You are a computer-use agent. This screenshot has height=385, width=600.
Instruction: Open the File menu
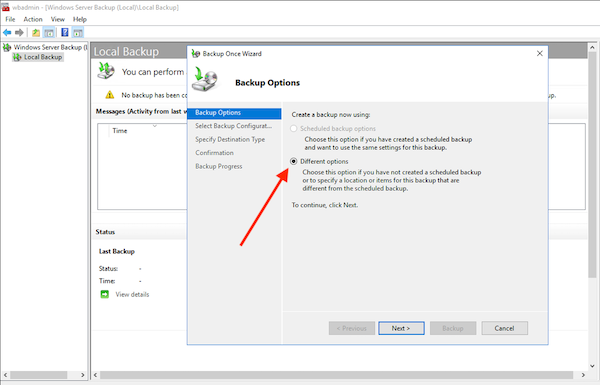point(10,19)
